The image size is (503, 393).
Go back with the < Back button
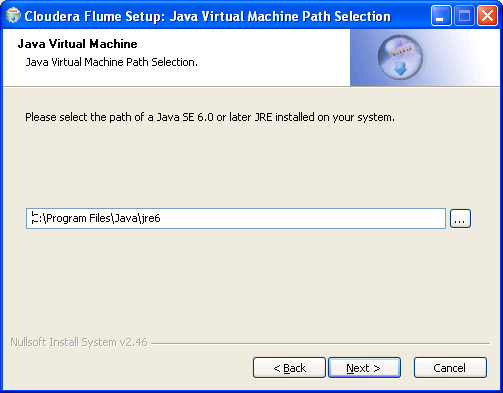click(x=289, y=368)
